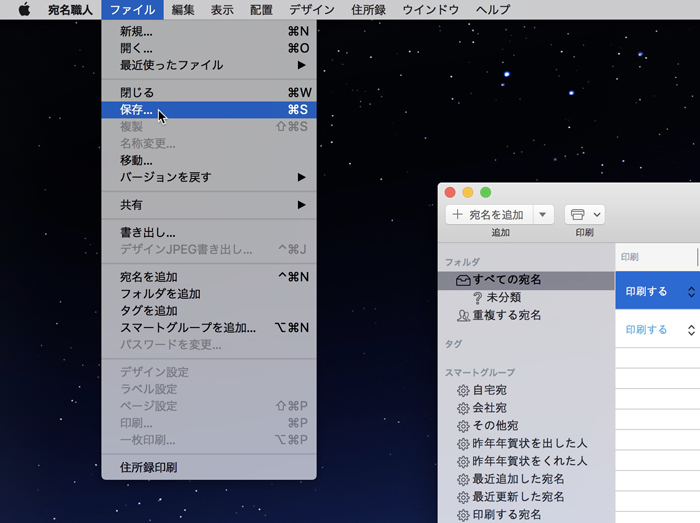Click the Apple logo menu
The image size is (700, 523).
(x=24, y=10)
